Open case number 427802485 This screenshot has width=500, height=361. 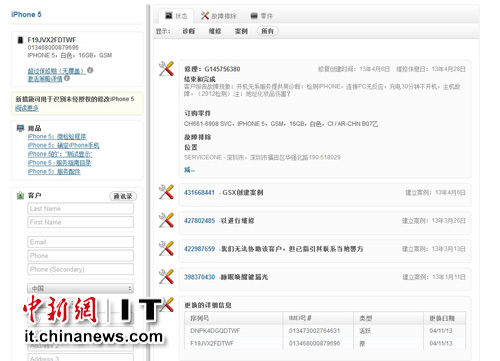click(199, 221)
